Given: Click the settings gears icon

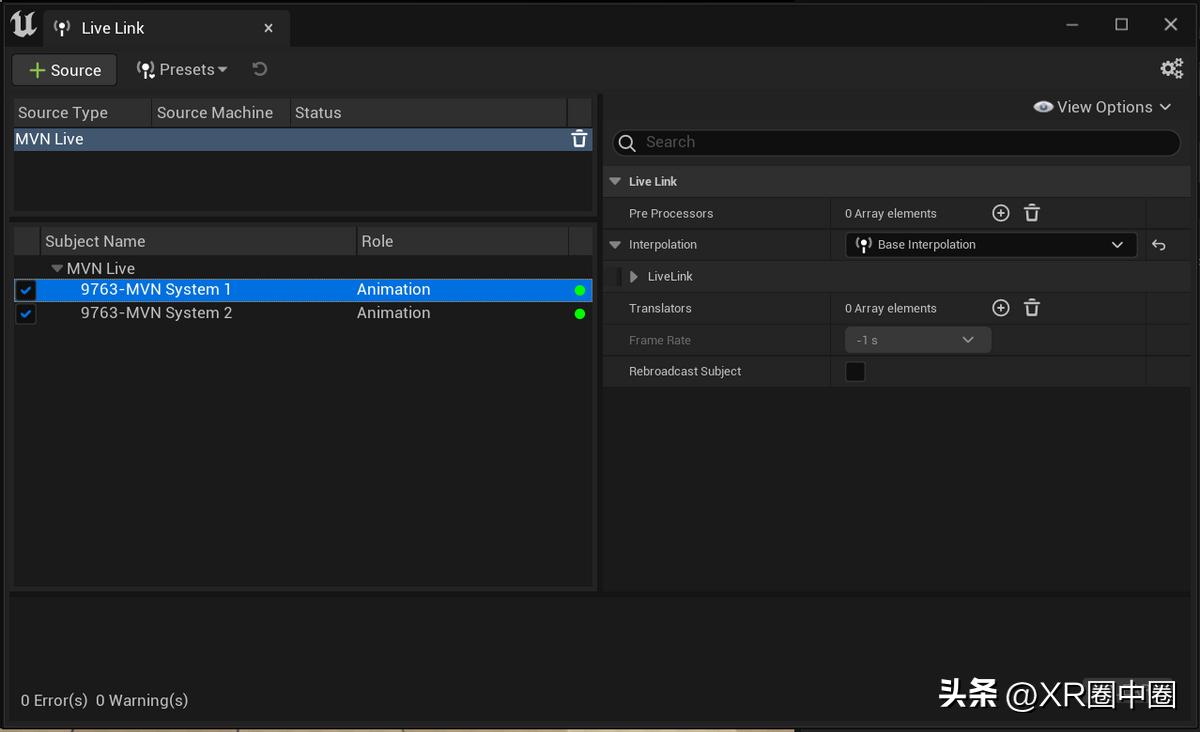Looking at the screenshot, I should (x=1171, y=69).
